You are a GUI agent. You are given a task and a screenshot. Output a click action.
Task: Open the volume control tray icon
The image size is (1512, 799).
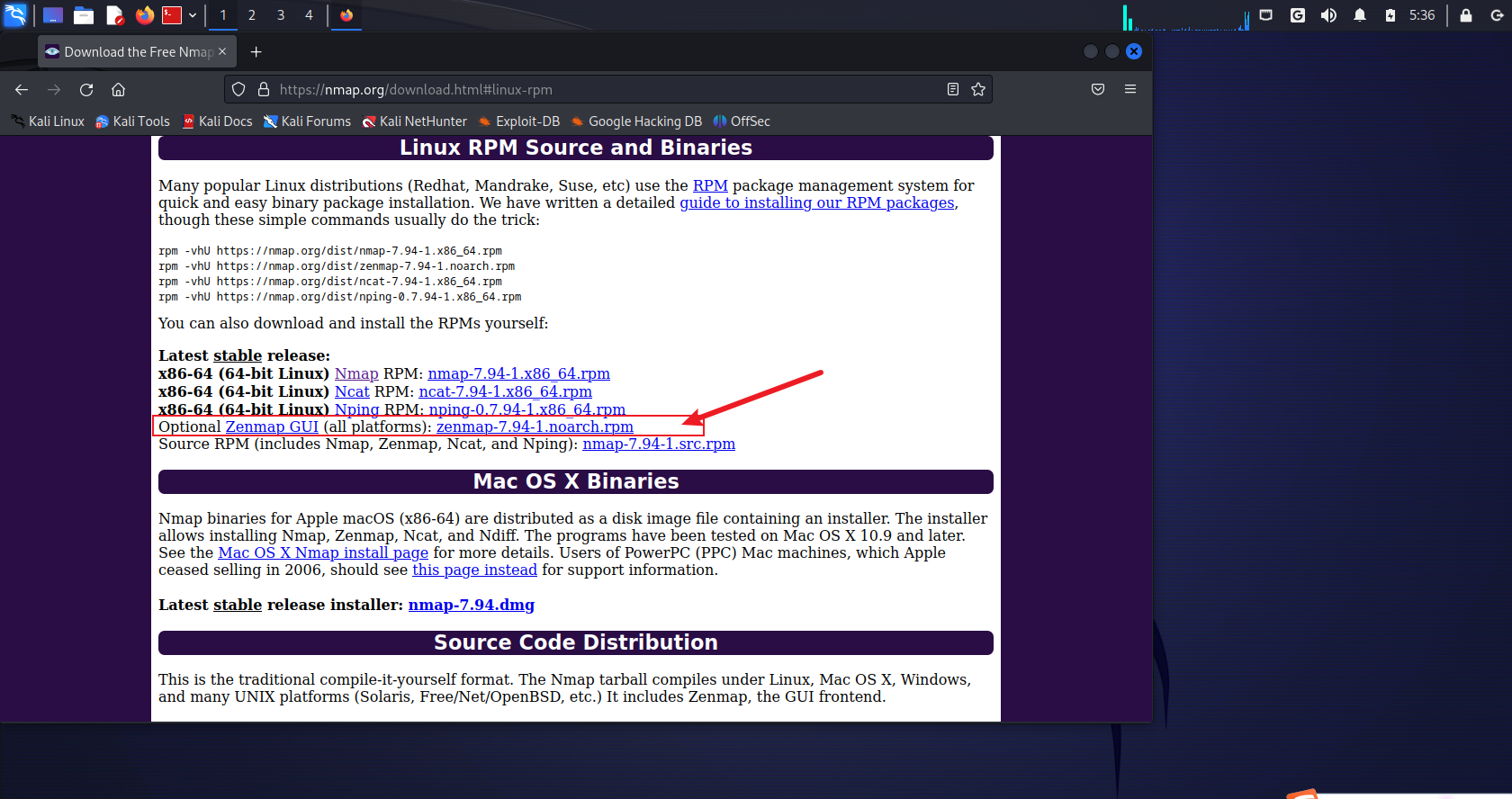[x=1328, y=15]
